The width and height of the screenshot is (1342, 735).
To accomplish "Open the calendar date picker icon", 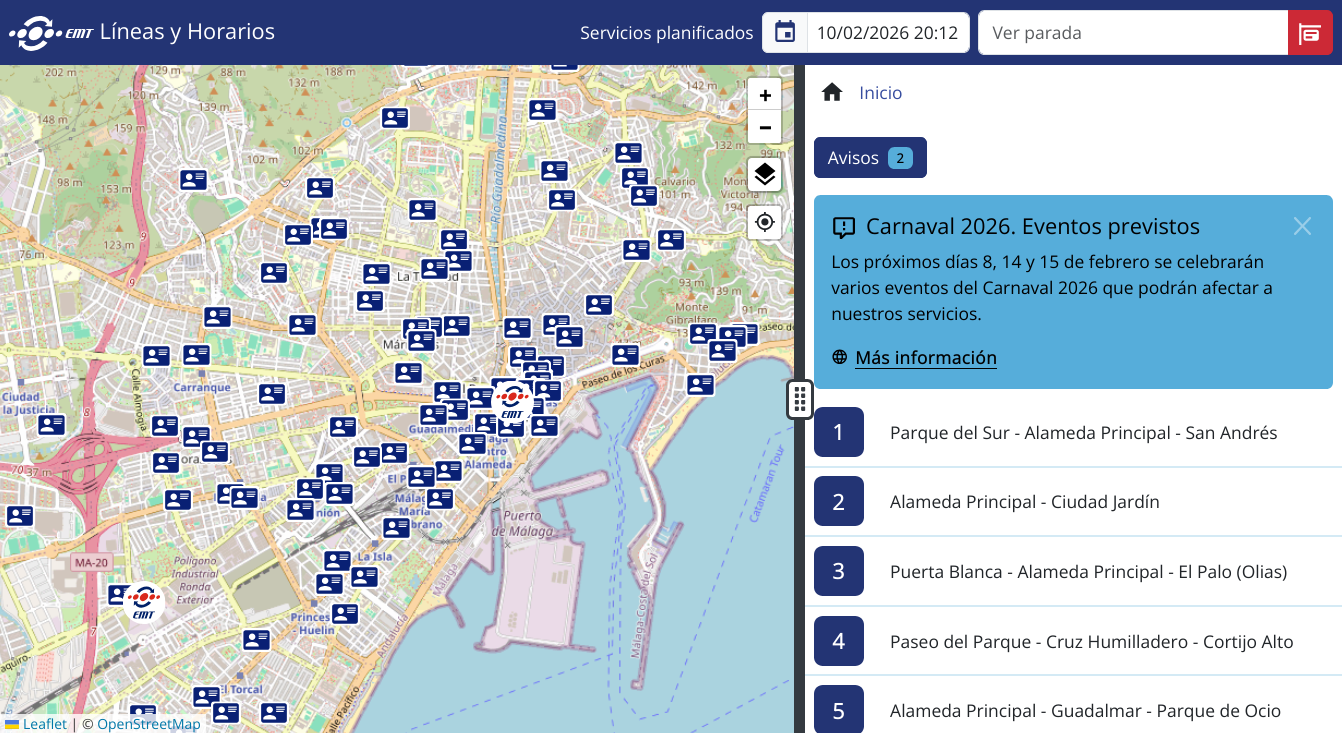I will point(785,32).
